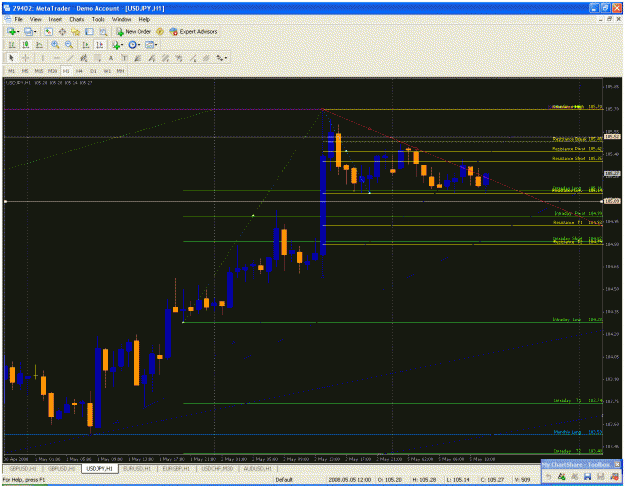Click the C: 105.27 status value
This screenshot has height=486, width=625.
click(490, 480)
